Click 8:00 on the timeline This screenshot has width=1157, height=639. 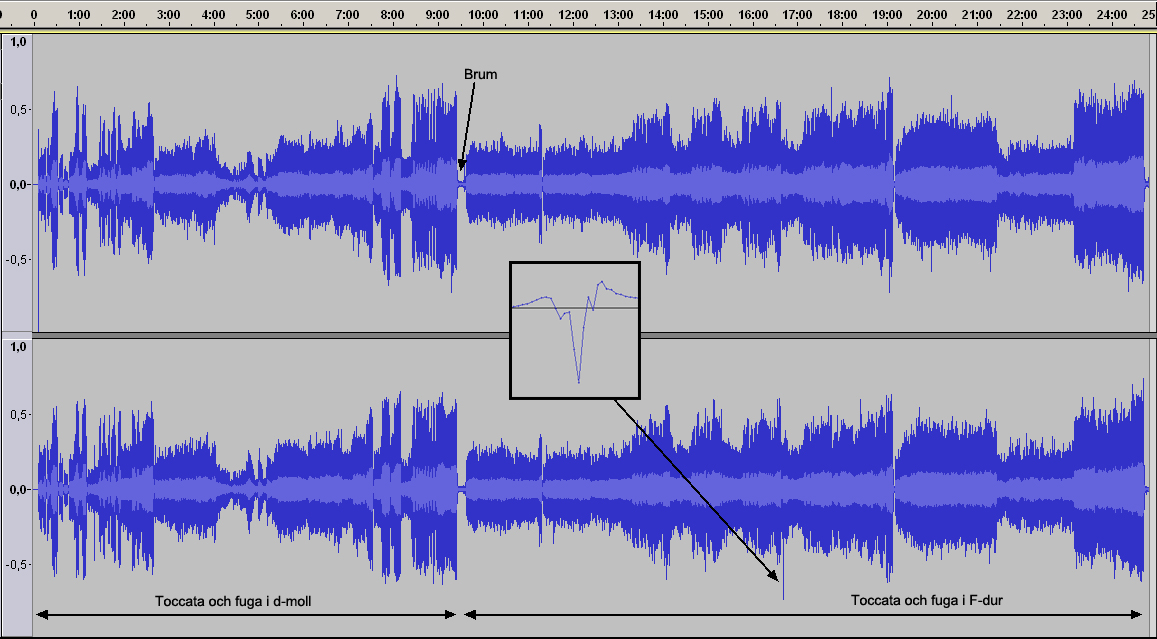393,14
